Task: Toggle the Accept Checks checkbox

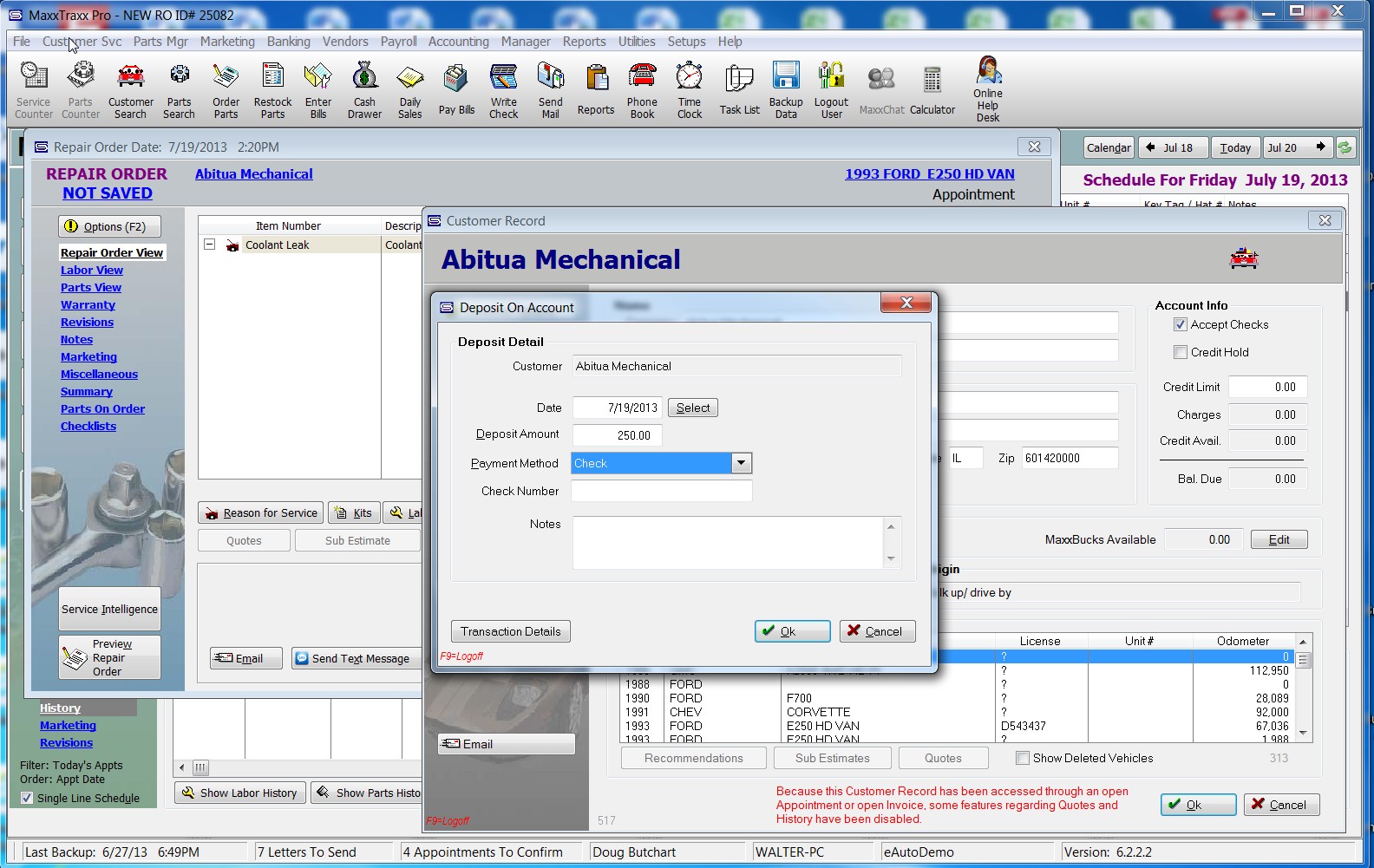Action: [1181, 324]
